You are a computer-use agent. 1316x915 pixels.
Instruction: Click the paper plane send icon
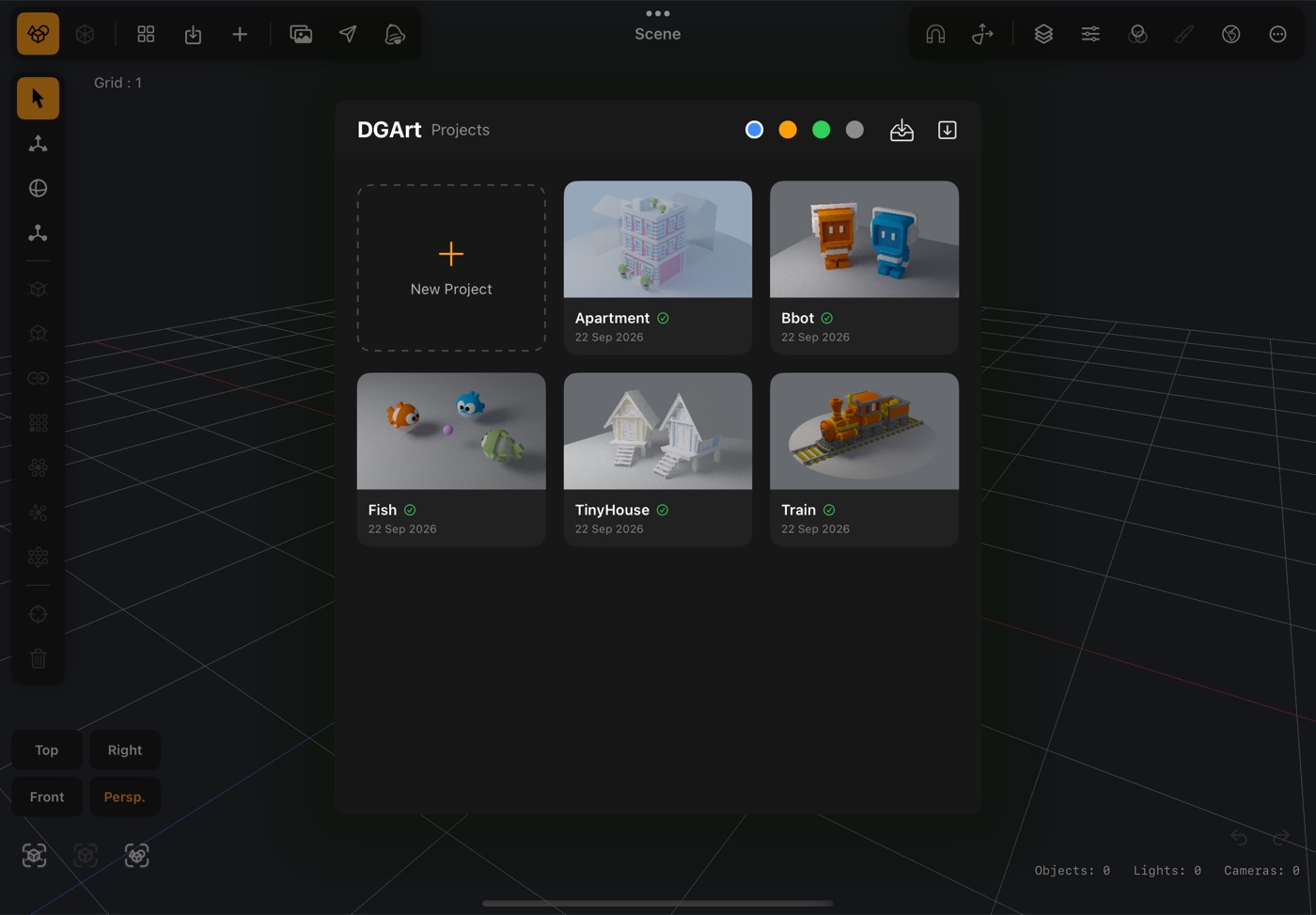[348, 34]
